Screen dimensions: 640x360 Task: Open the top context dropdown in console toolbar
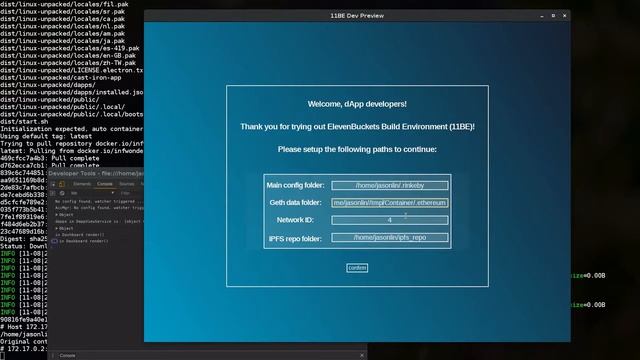92,193
